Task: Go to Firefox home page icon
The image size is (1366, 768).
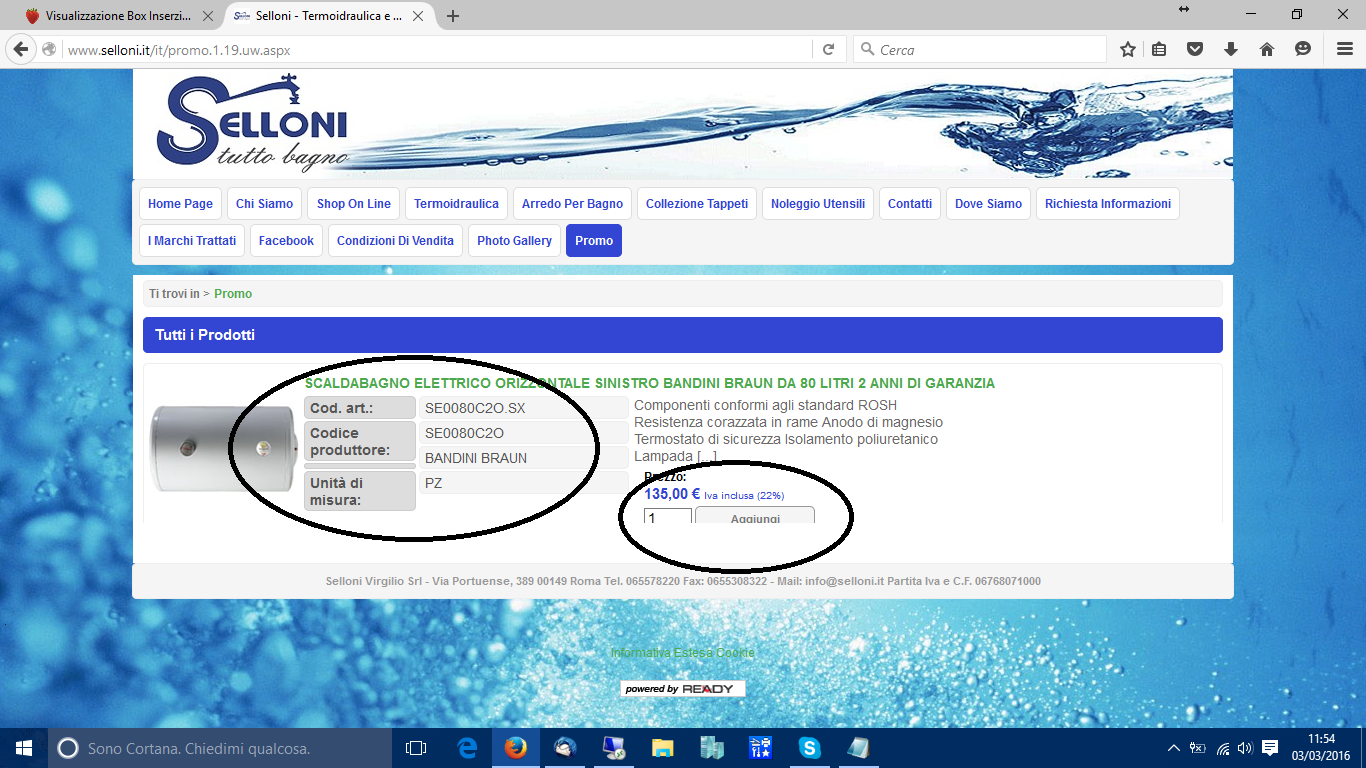Action: point(1267,49)
